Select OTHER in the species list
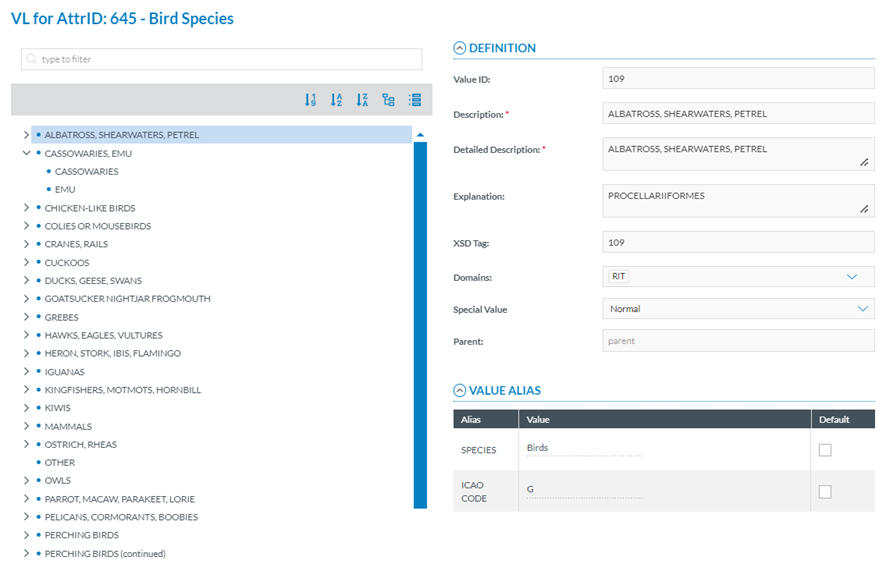The height and width of the screenshot is (564, 886). tap(59, 462)
